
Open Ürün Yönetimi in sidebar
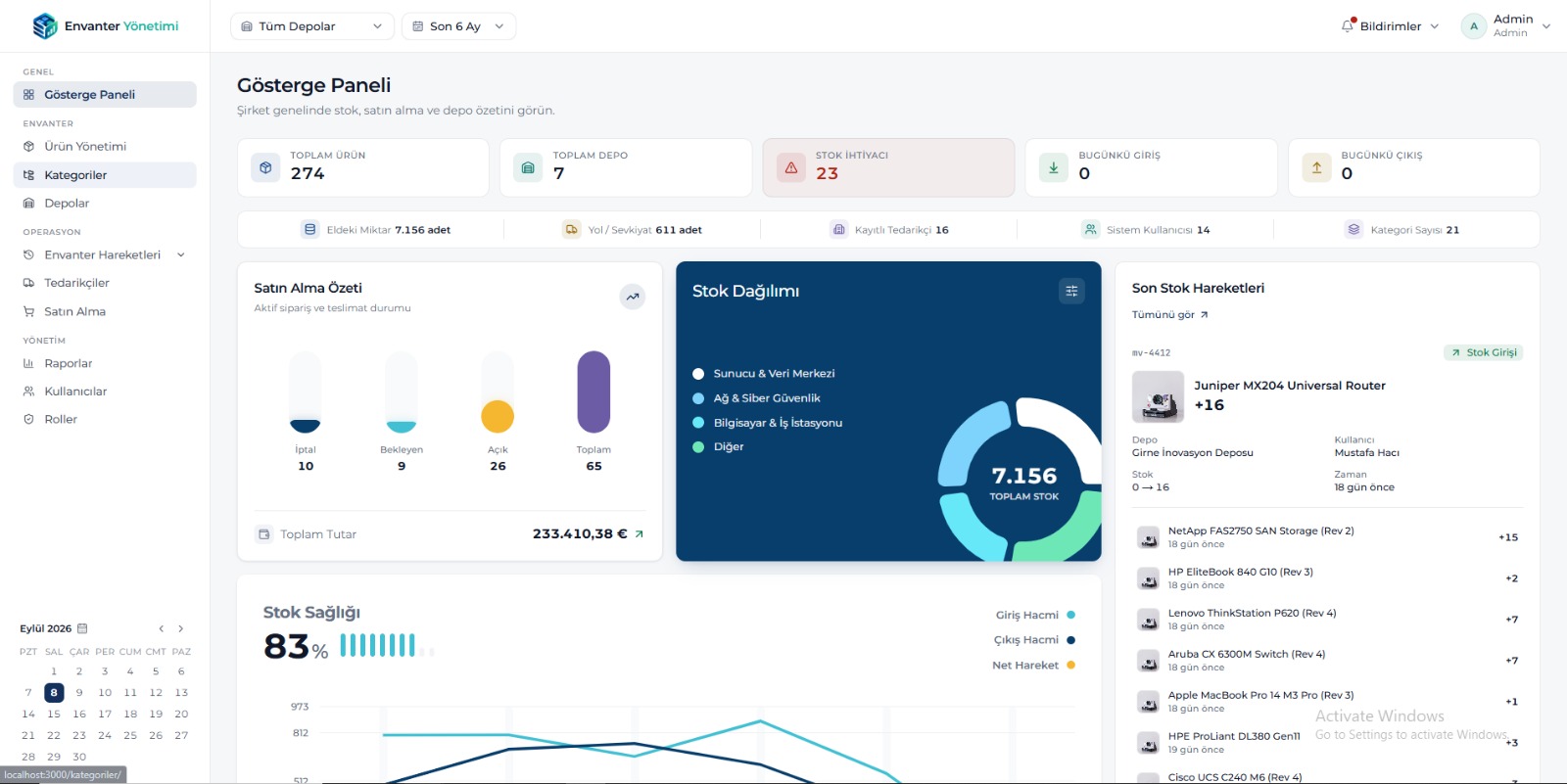105,147
